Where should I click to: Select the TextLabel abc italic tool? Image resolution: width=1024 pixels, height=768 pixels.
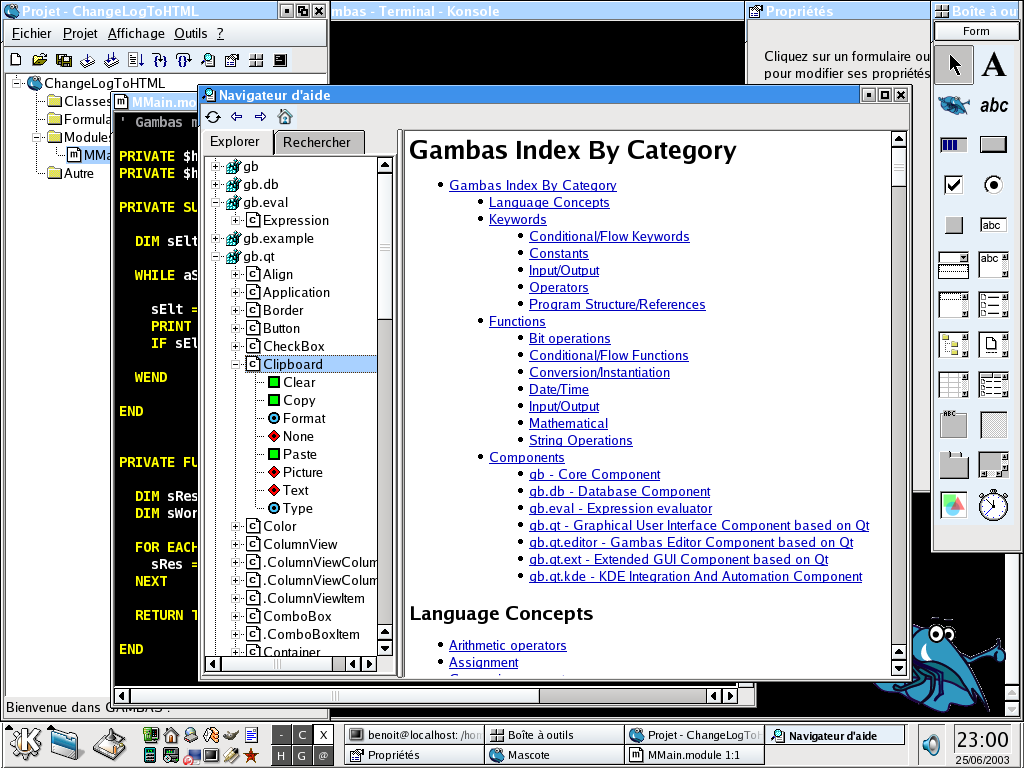click(x=993, y=105)
